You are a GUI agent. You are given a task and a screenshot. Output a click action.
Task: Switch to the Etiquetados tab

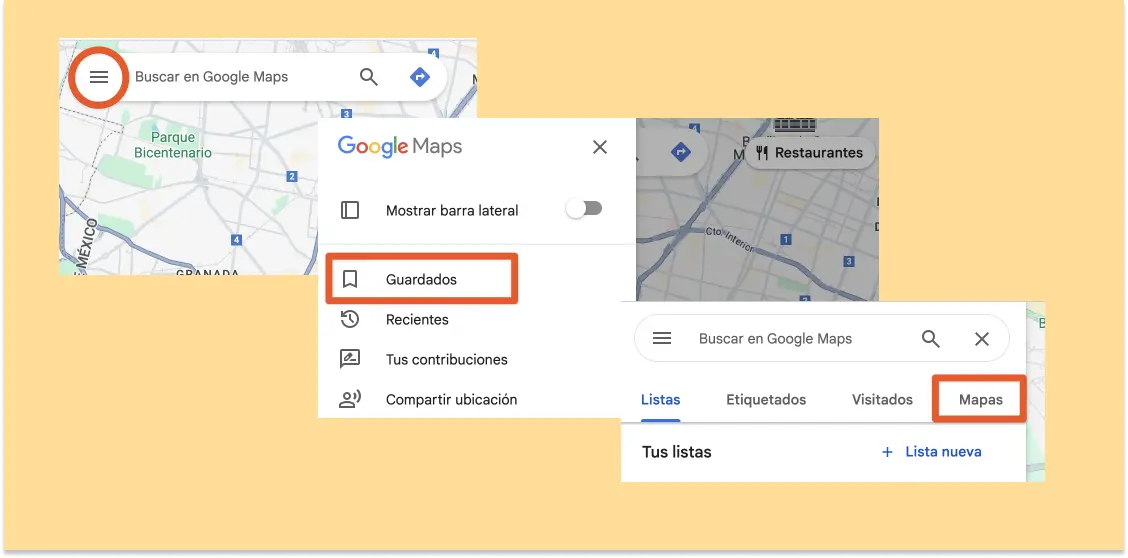click(766, 400)
